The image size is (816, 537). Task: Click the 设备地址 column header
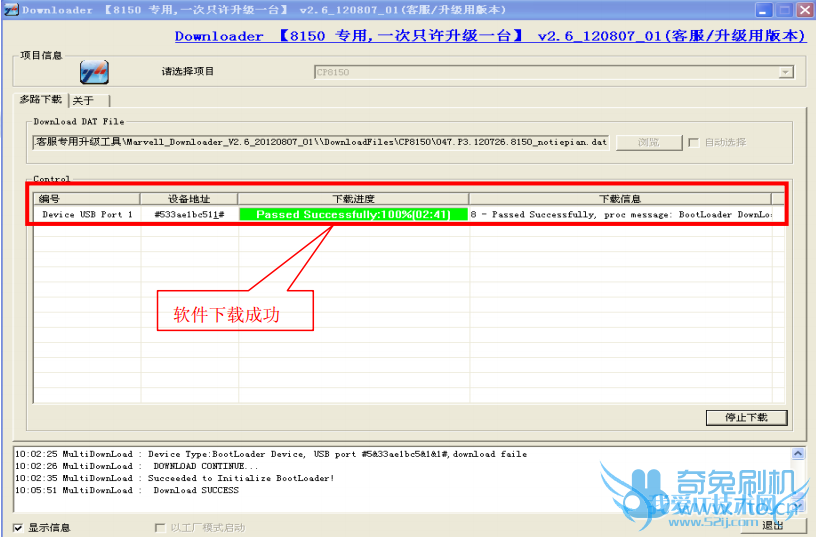[189, 199]
